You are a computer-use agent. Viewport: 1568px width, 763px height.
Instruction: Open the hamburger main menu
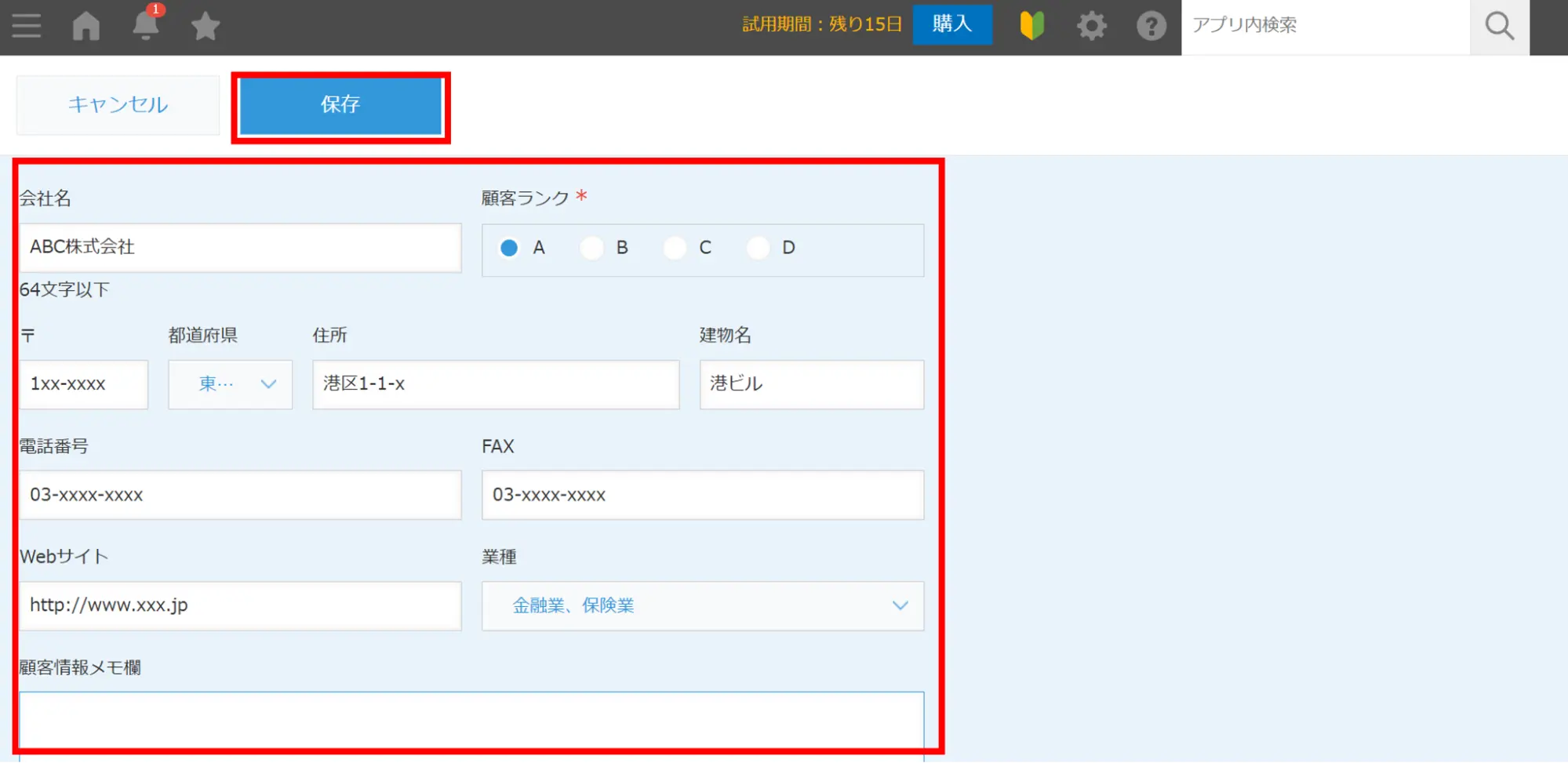coord(27,26)
